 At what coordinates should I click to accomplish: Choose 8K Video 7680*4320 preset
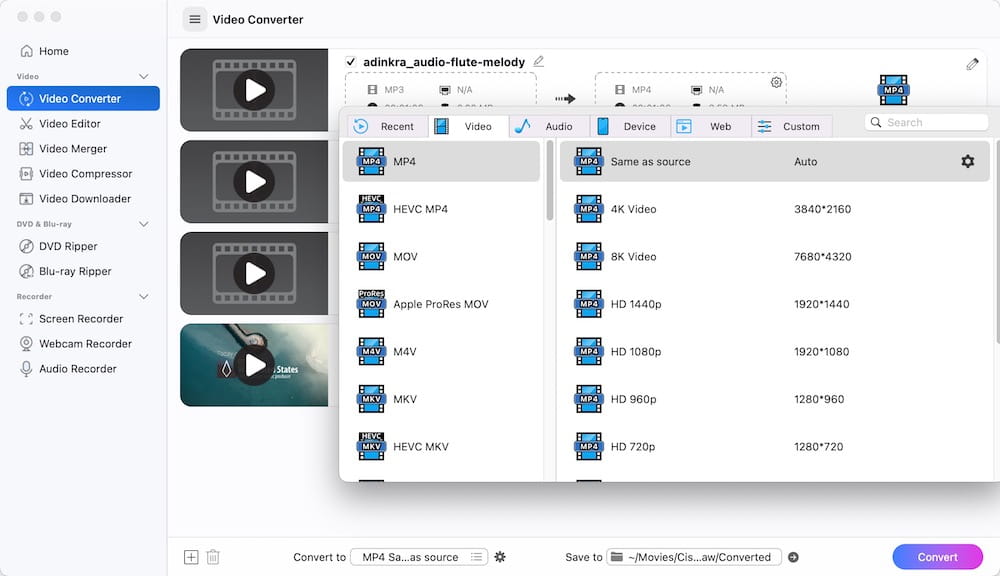pos(774,256)
